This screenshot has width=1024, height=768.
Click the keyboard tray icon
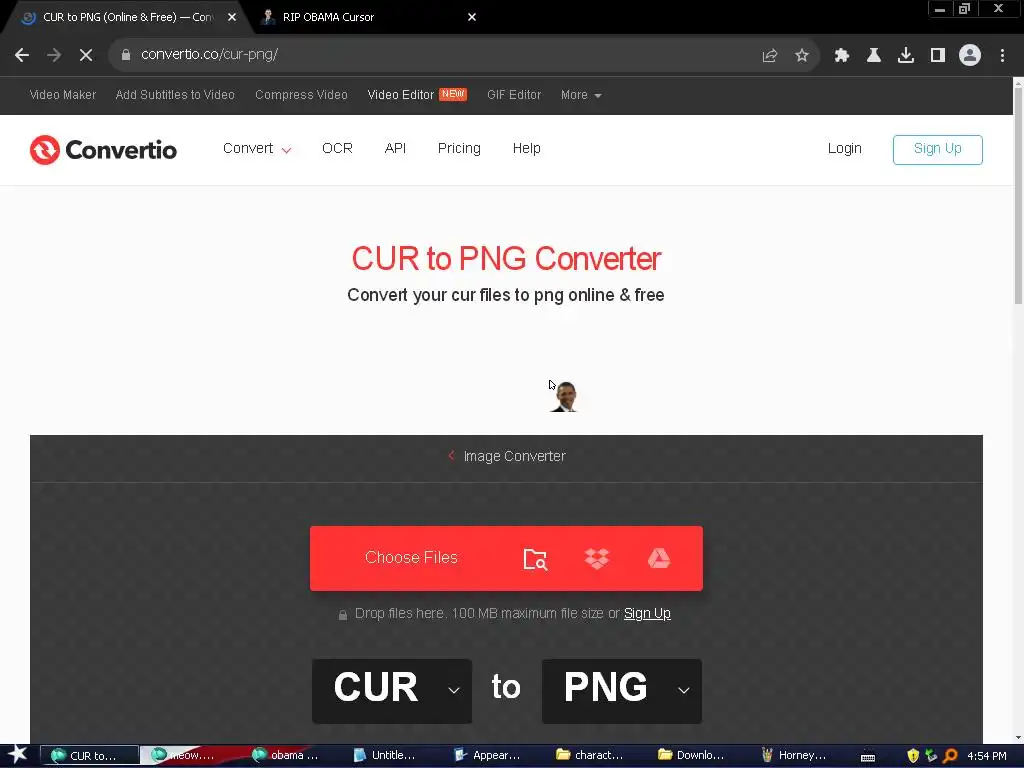click(868, 757)
